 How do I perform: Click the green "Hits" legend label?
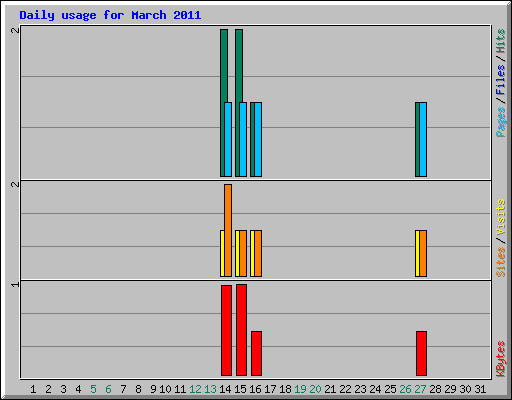pos(500,41)
